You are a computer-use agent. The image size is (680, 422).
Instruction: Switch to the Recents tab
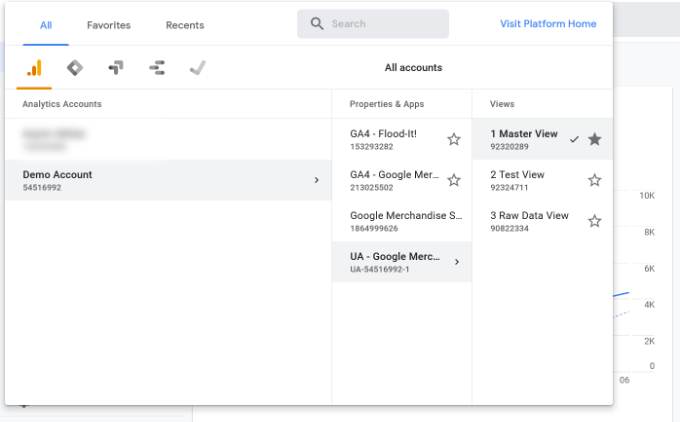(185, 25)
